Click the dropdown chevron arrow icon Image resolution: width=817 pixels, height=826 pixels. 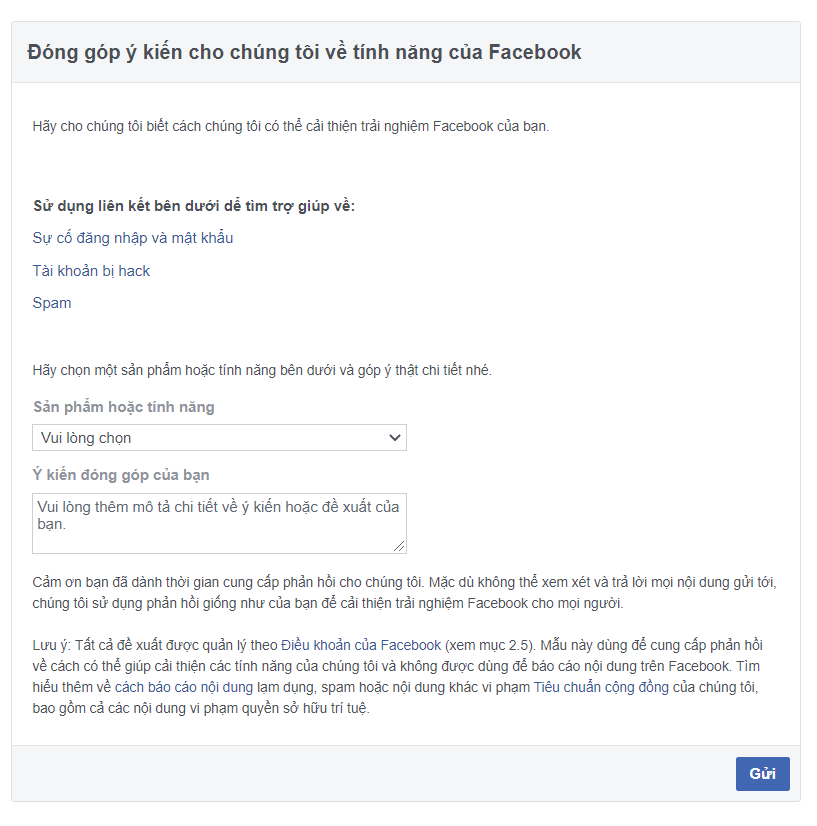click(395, 438)
